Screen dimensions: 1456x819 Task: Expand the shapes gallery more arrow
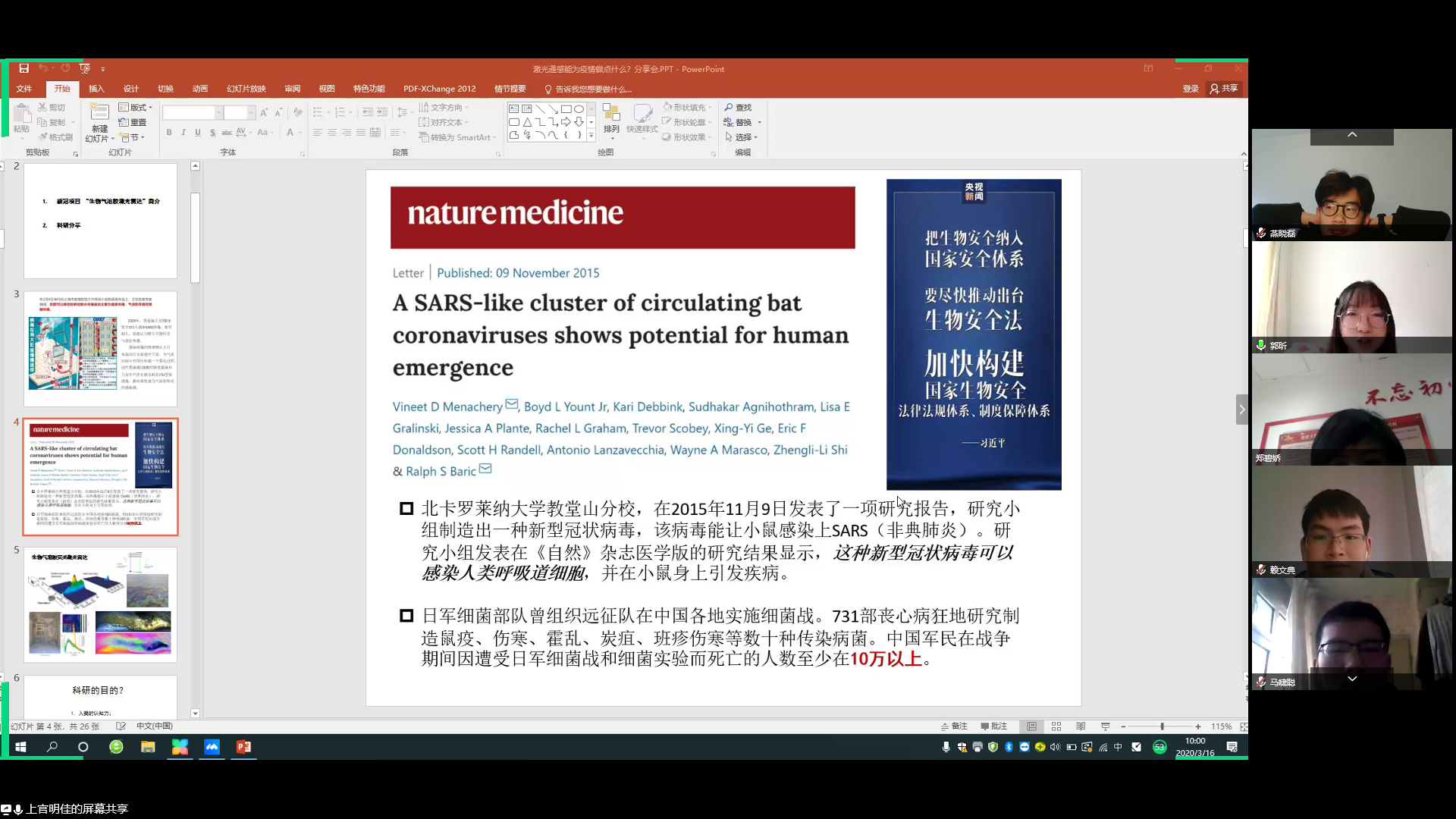point(591,136)
